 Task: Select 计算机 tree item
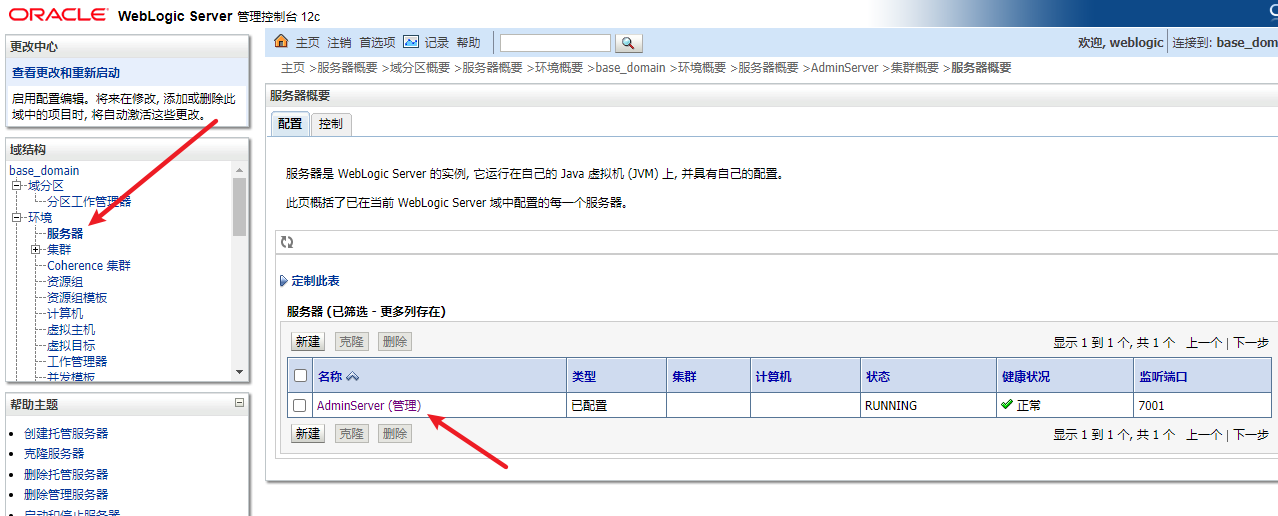click(65, 313)
